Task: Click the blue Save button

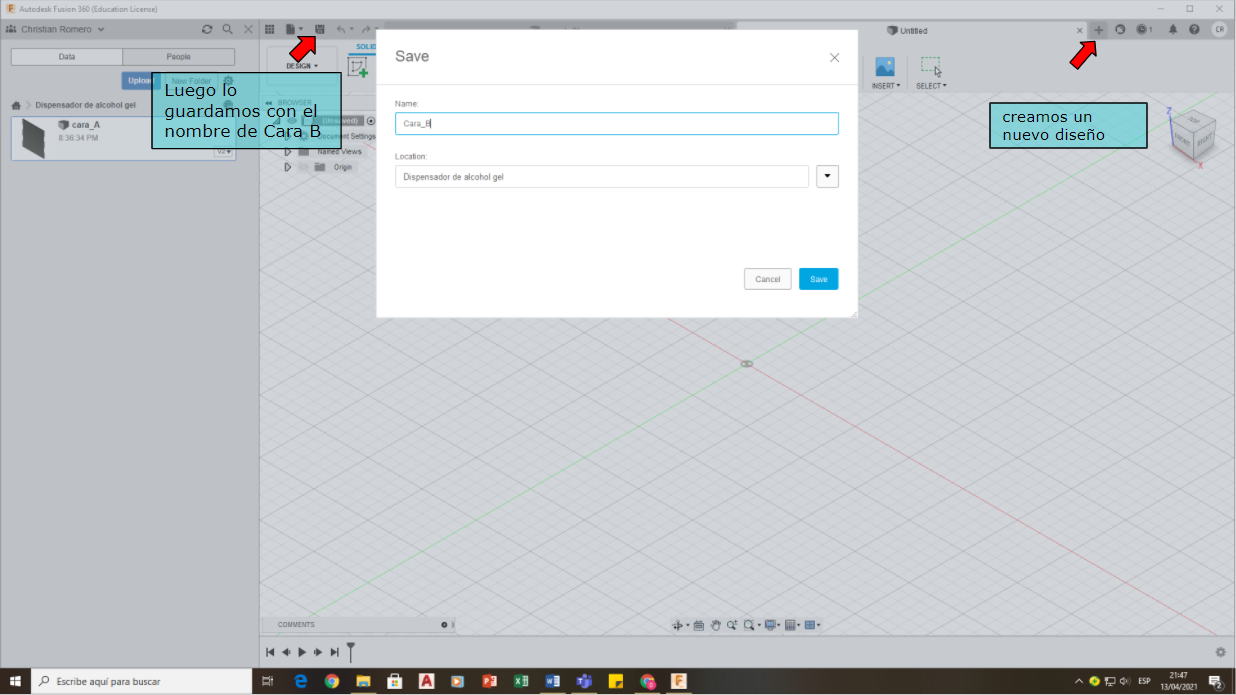Action: pos(819,279)
